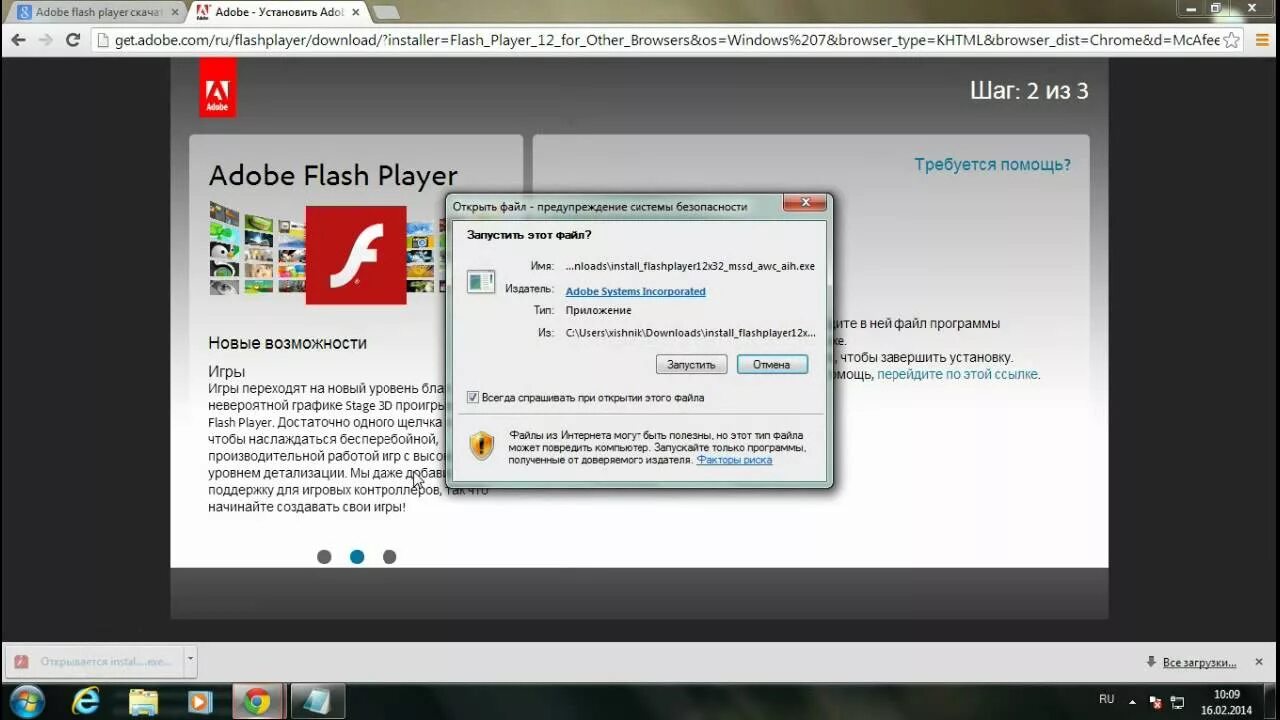Close the downloads bar

[x=1258, y=662]
